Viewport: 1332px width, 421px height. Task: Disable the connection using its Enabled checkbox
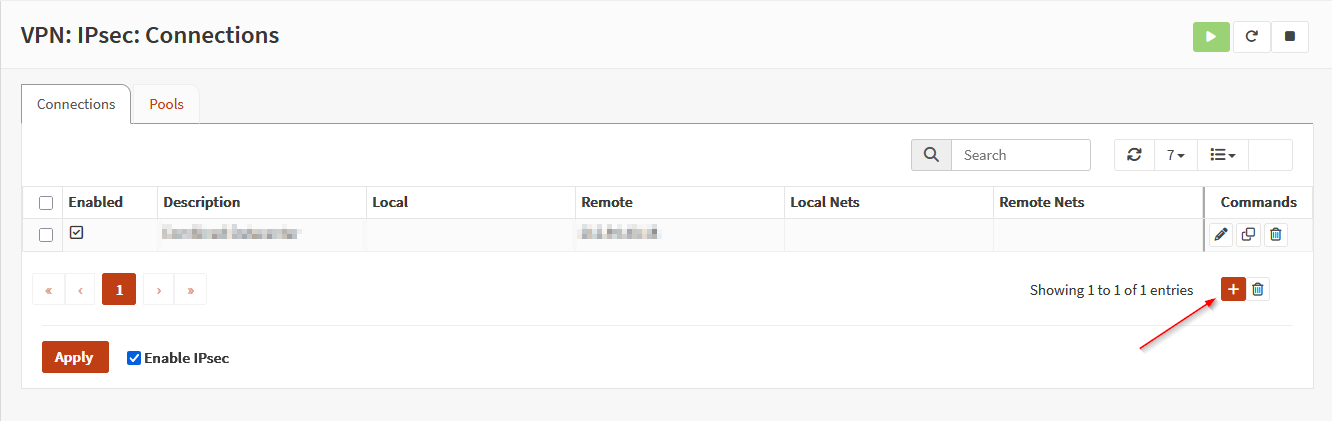(76, 233)
